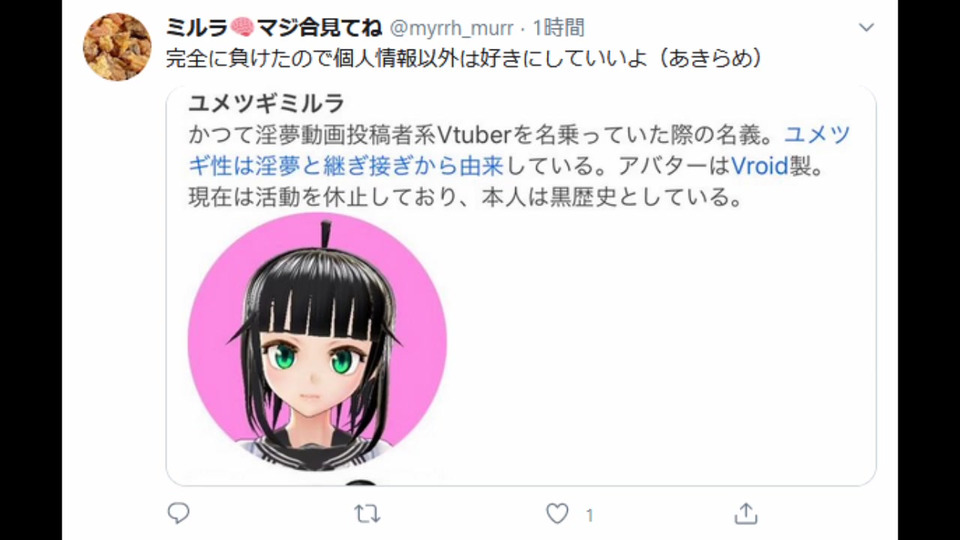Open the ミルラ display name profile

tap(274, 28)
